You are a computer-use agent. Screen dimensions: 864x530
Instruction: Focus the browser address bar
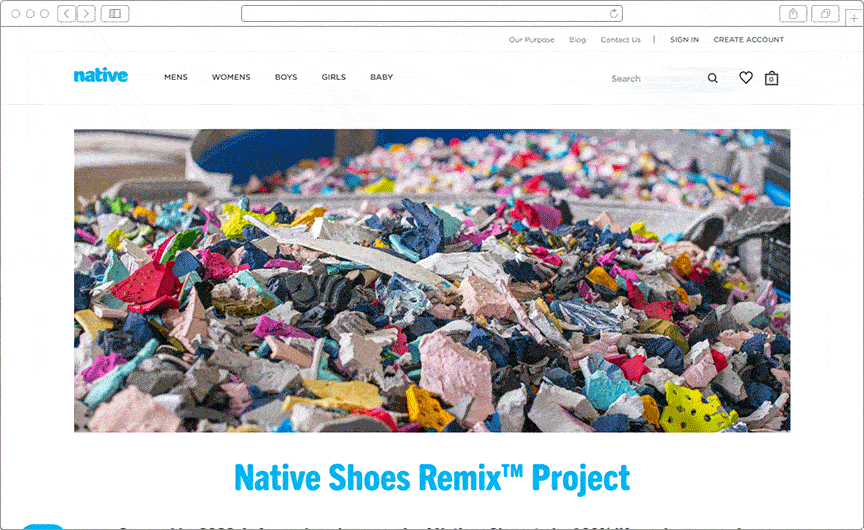pyautogui.click(x=432, y=14)
